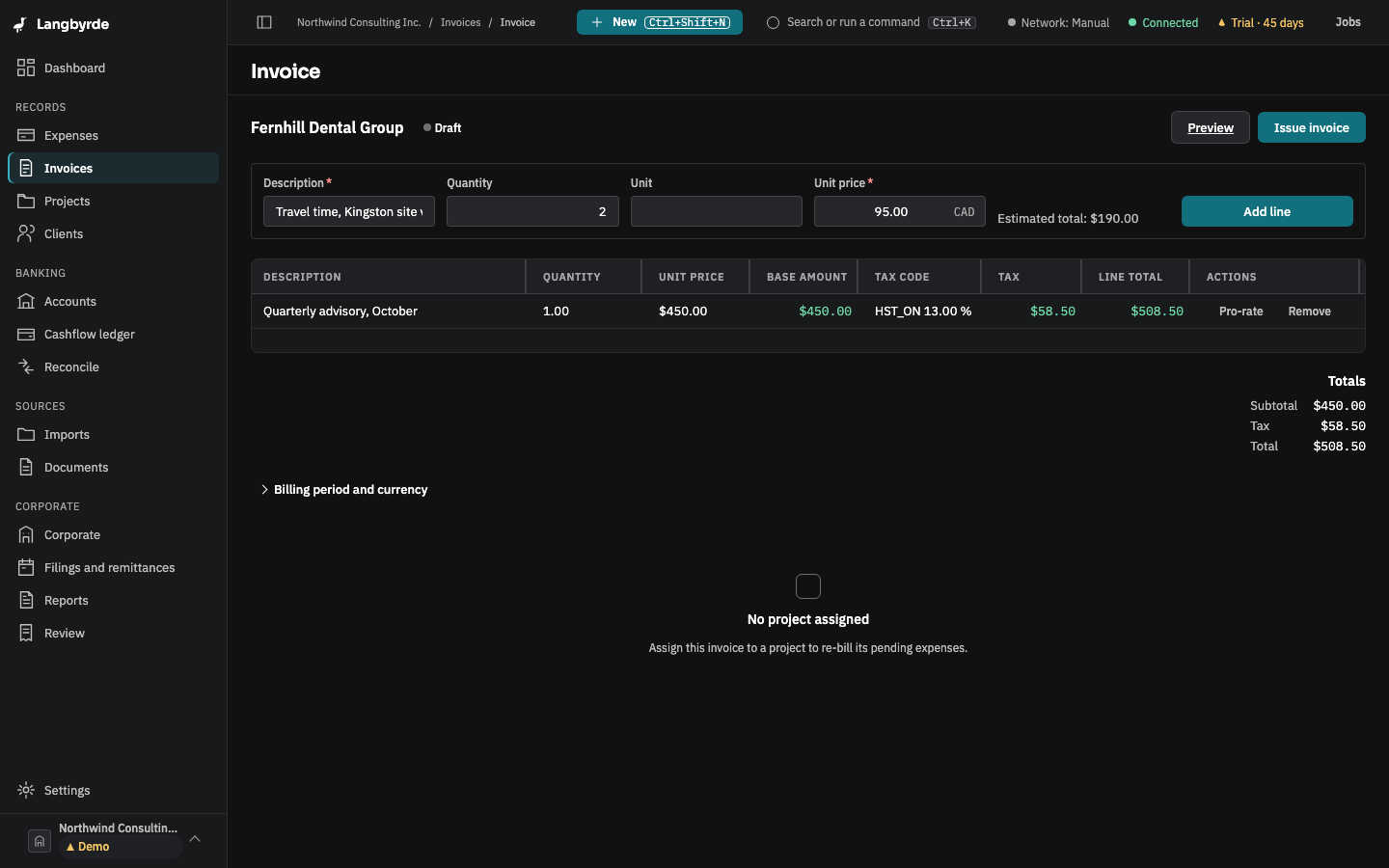1389x868 pixels.
Task: Open Projects page
Action: (x=113, y=202)
